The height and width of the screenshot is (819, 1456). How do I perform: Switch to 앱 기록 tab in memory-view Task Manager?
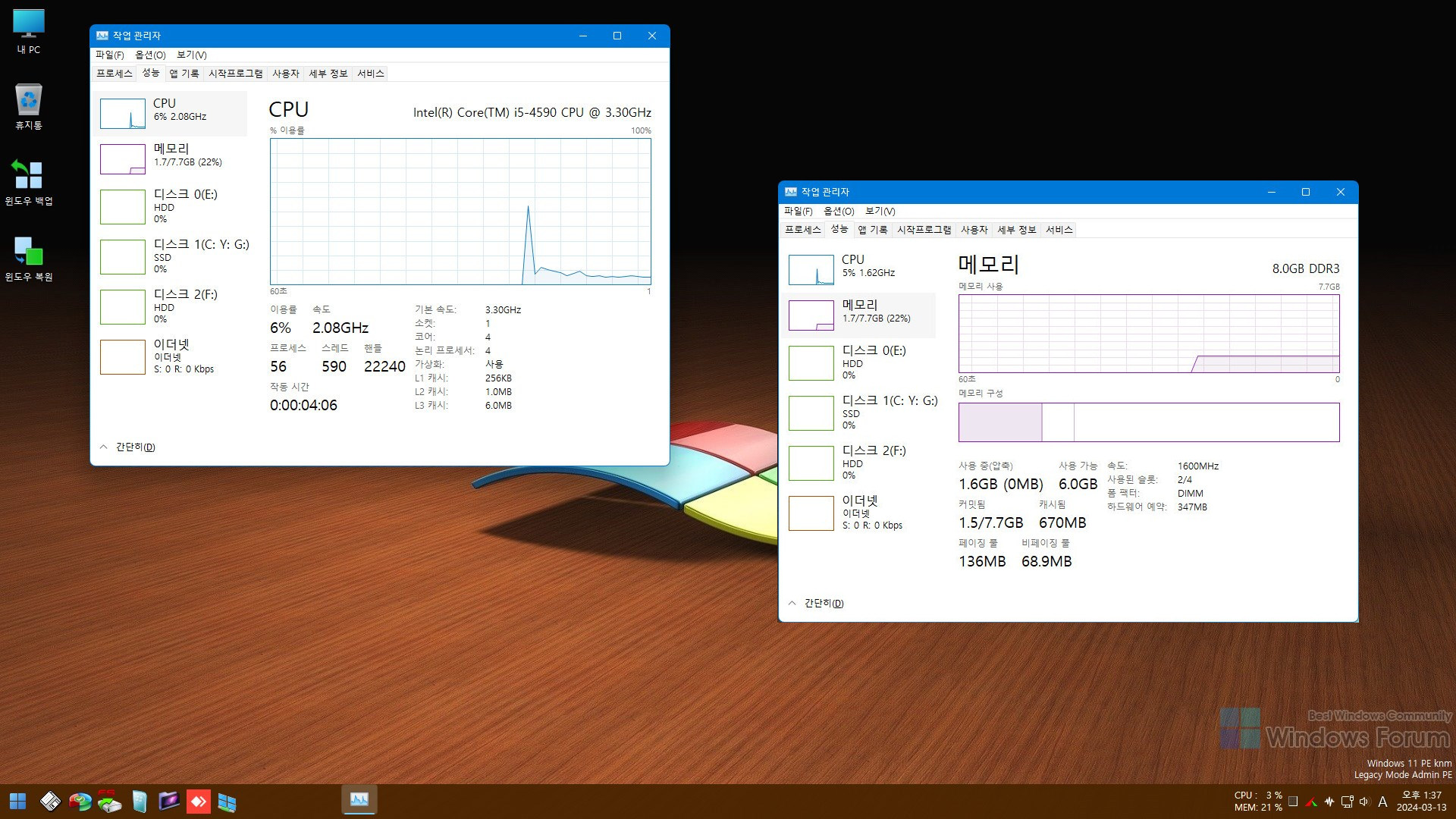tap(872, 230)
